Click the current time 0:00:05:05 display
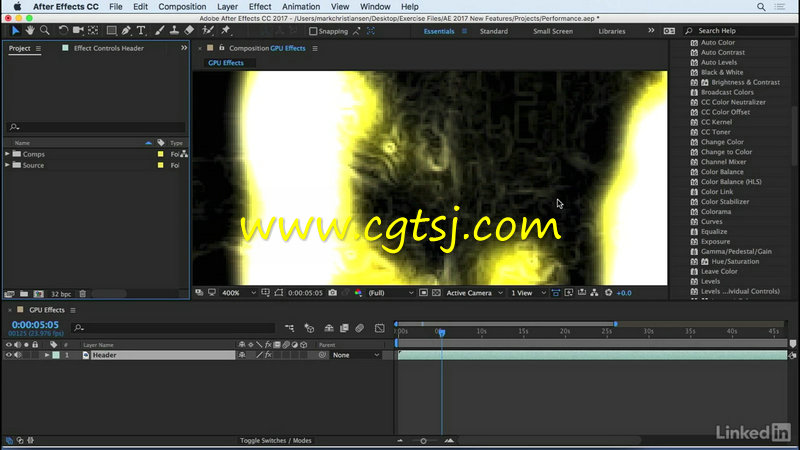 [x=35, y=324]
